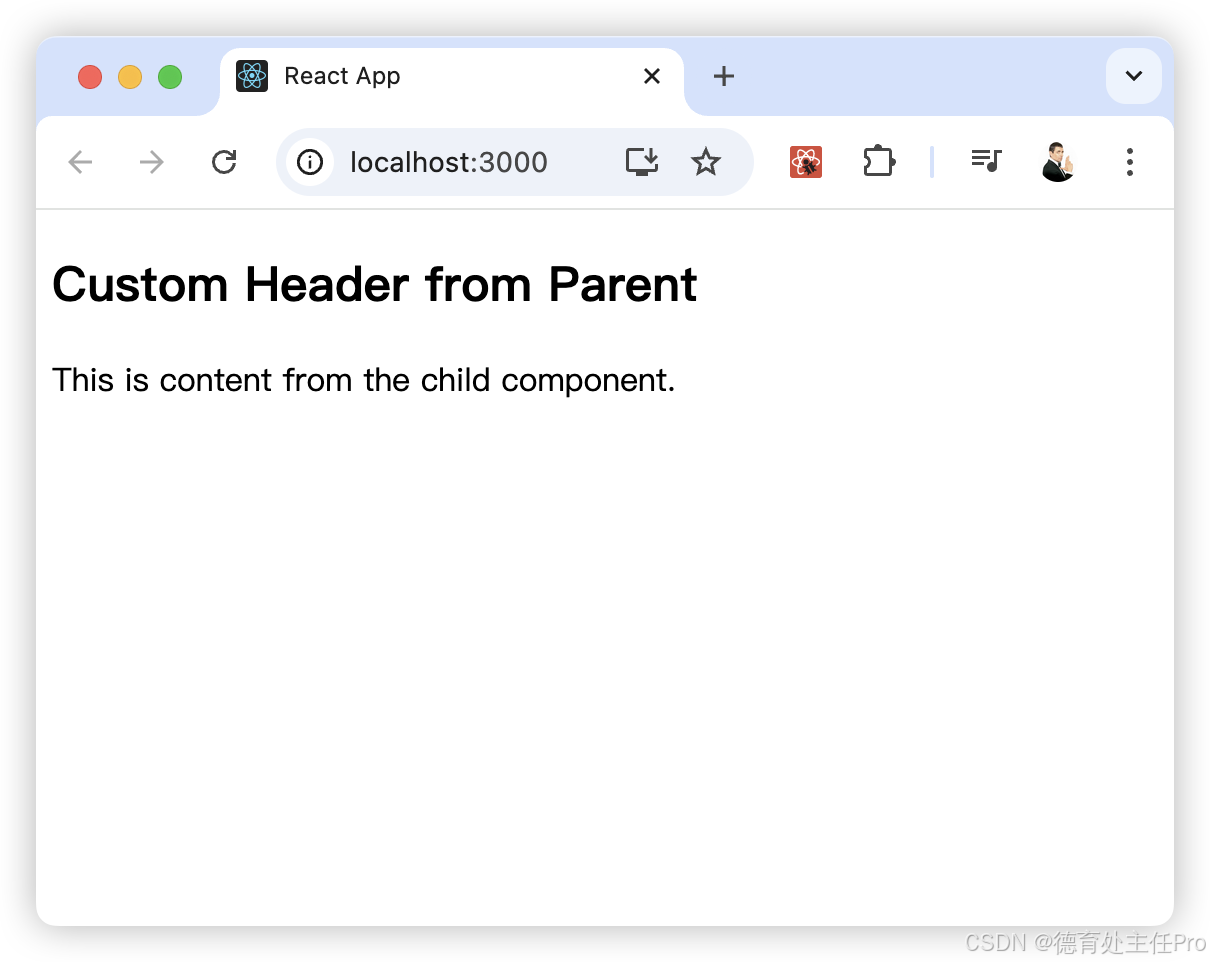This screenshot has width=1210, height=962.
Task: Open the profile avatar menu
Action: (x=1058, y=162)
